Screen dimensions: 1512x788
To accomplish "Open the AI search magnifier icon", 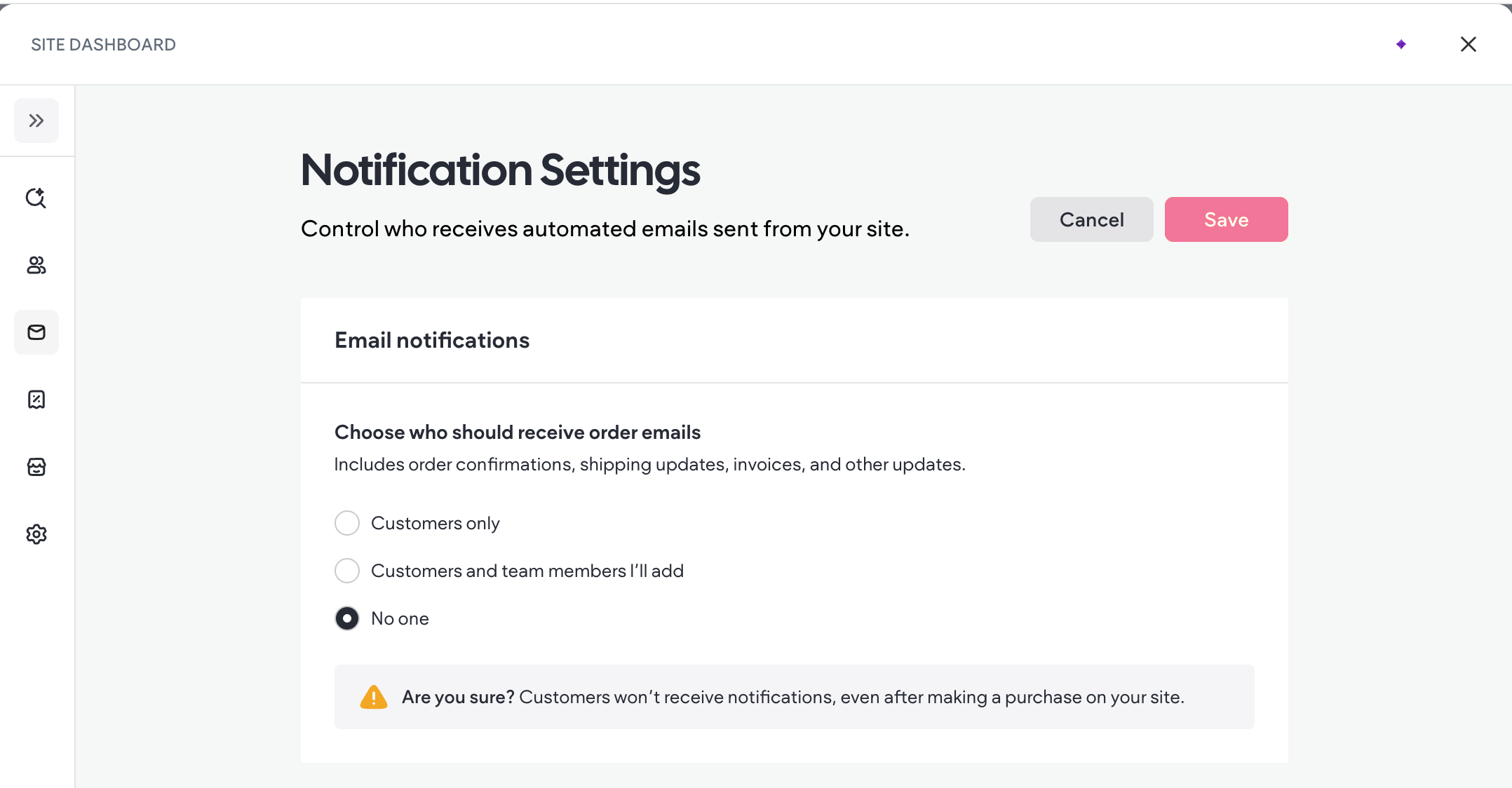I will [36, 198].
